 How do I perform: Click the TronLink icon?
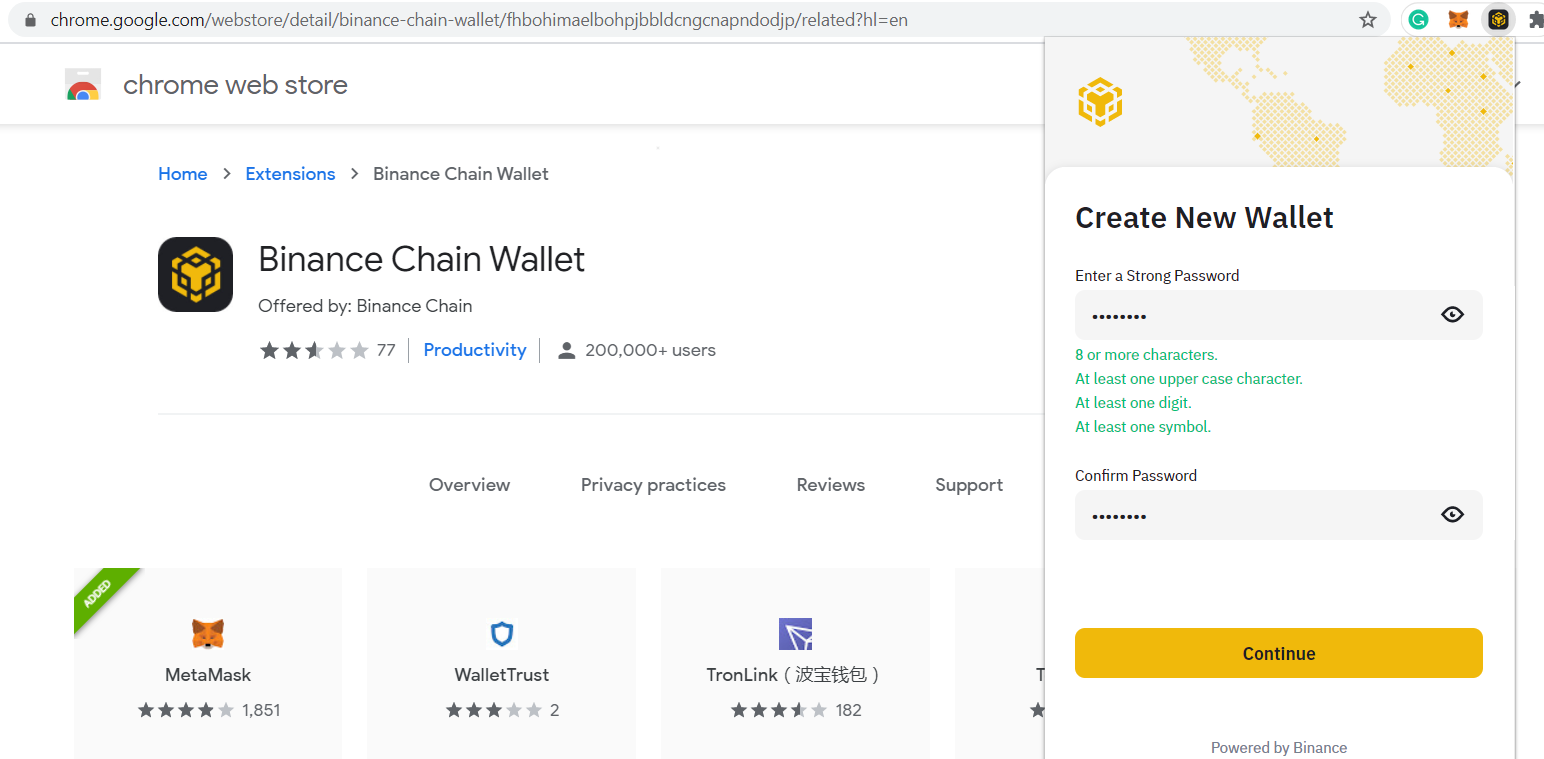coord(795,634)
